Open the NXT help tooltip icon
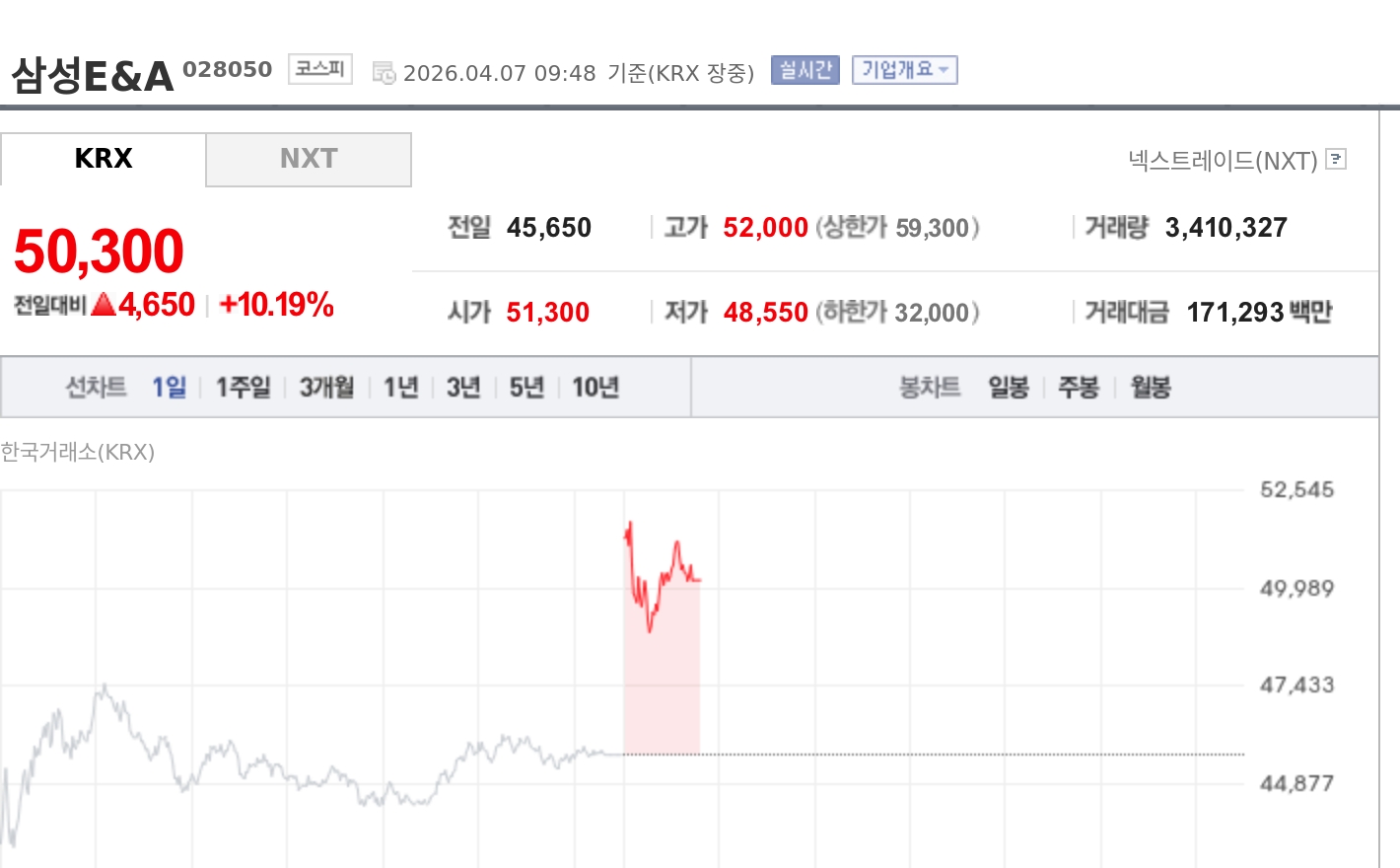 (x=1335, y=160)
